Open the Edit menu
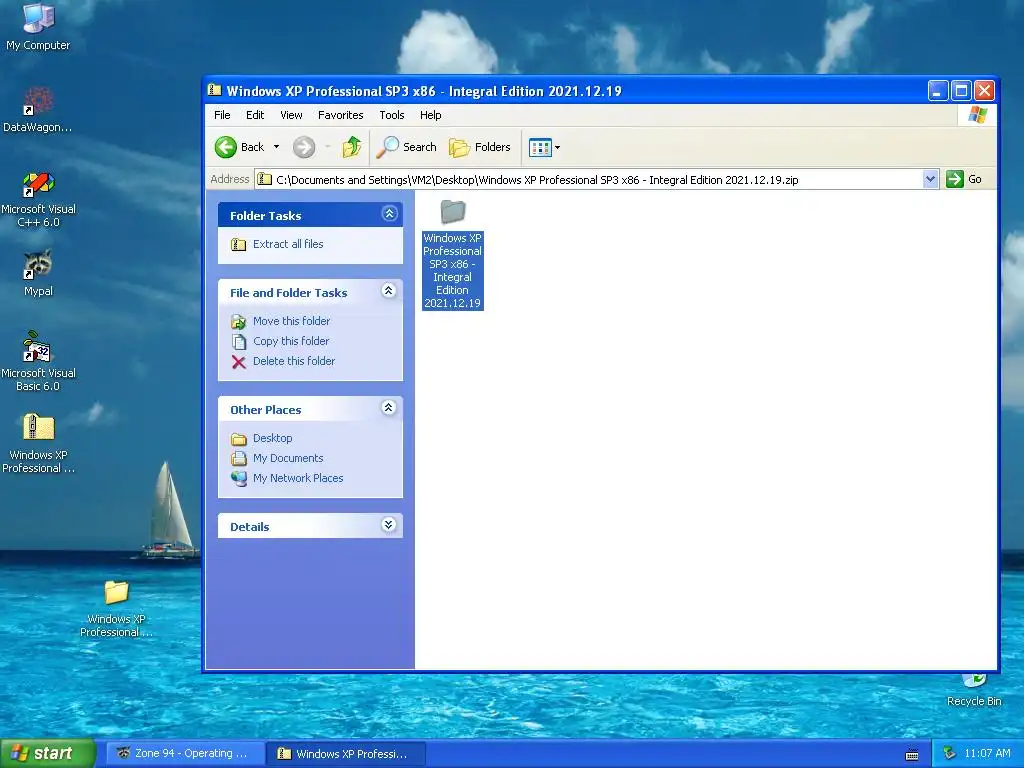 tap(255, 115)
